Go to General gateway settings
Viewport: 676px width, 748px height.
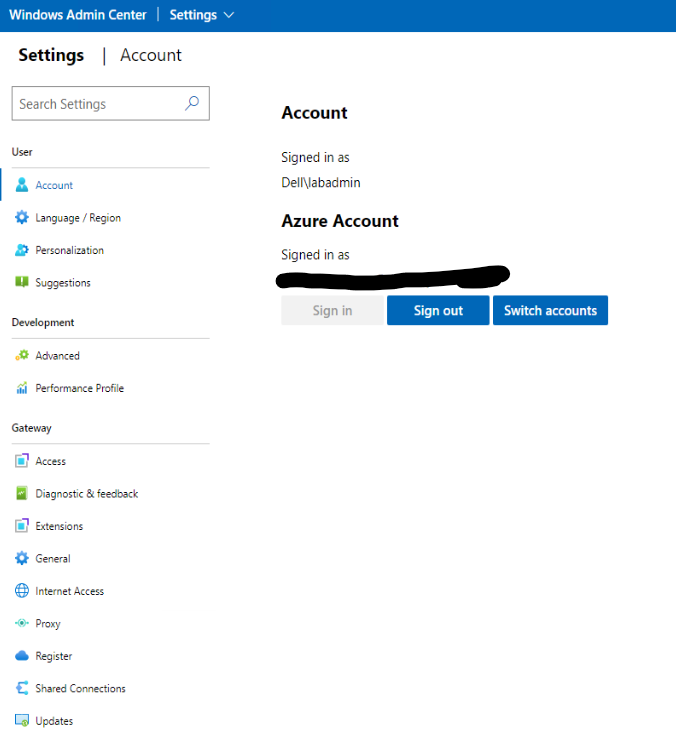click(53, 559)
